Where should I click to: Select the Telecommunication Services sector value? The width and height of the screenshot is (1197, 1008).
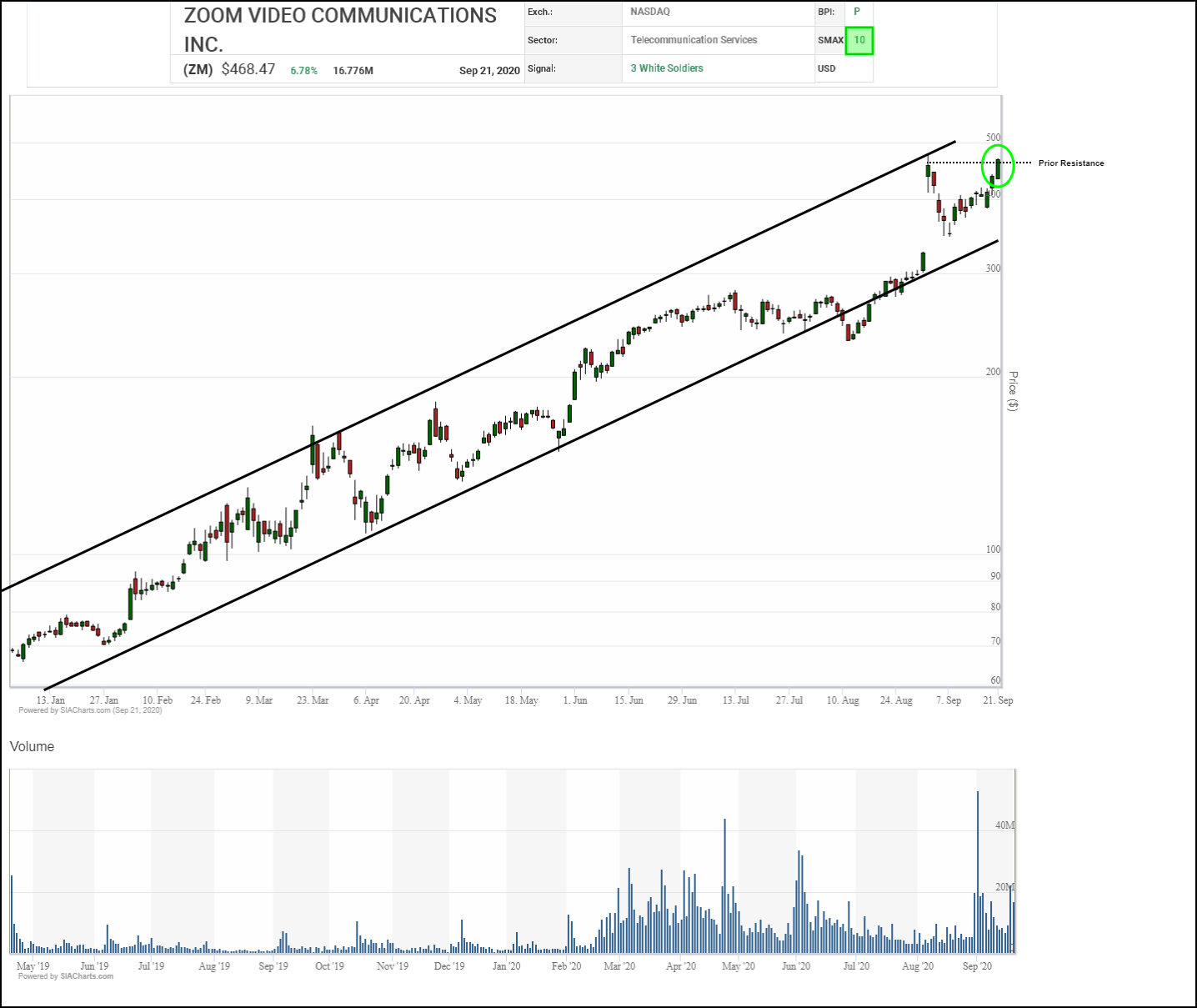pyautogui.click(x=694, y=40)
